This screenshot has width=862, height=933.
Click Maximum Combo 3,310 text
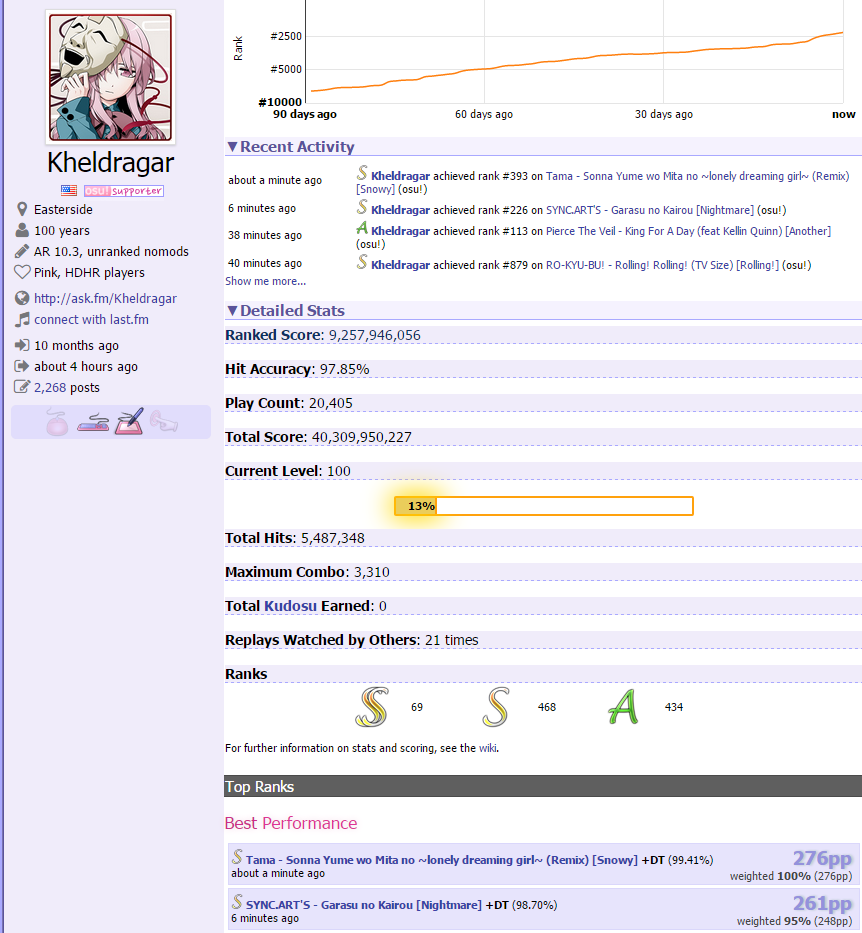307,572
